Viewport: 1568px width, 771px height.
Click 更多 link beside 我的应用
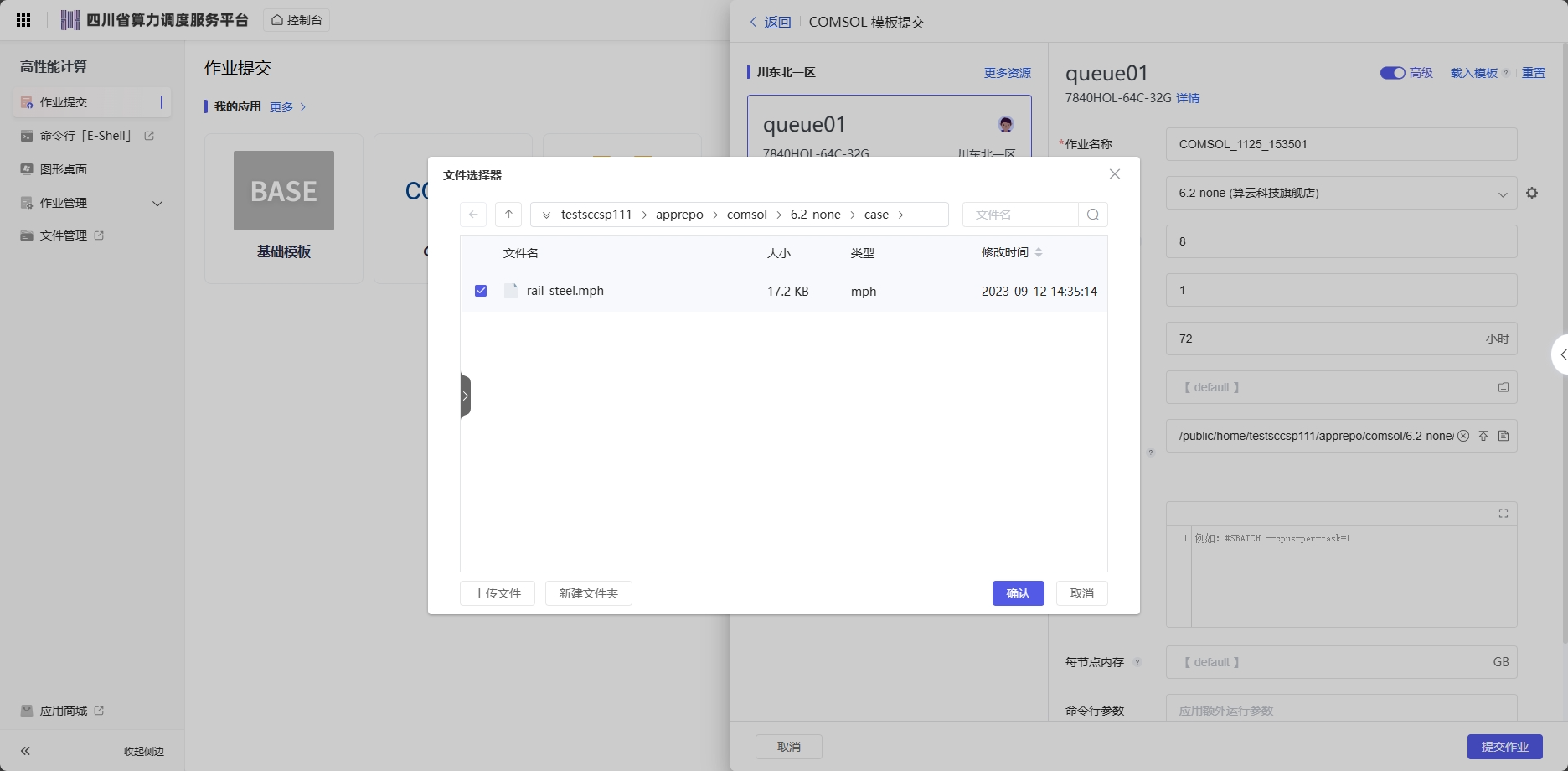tap(287, 107)
